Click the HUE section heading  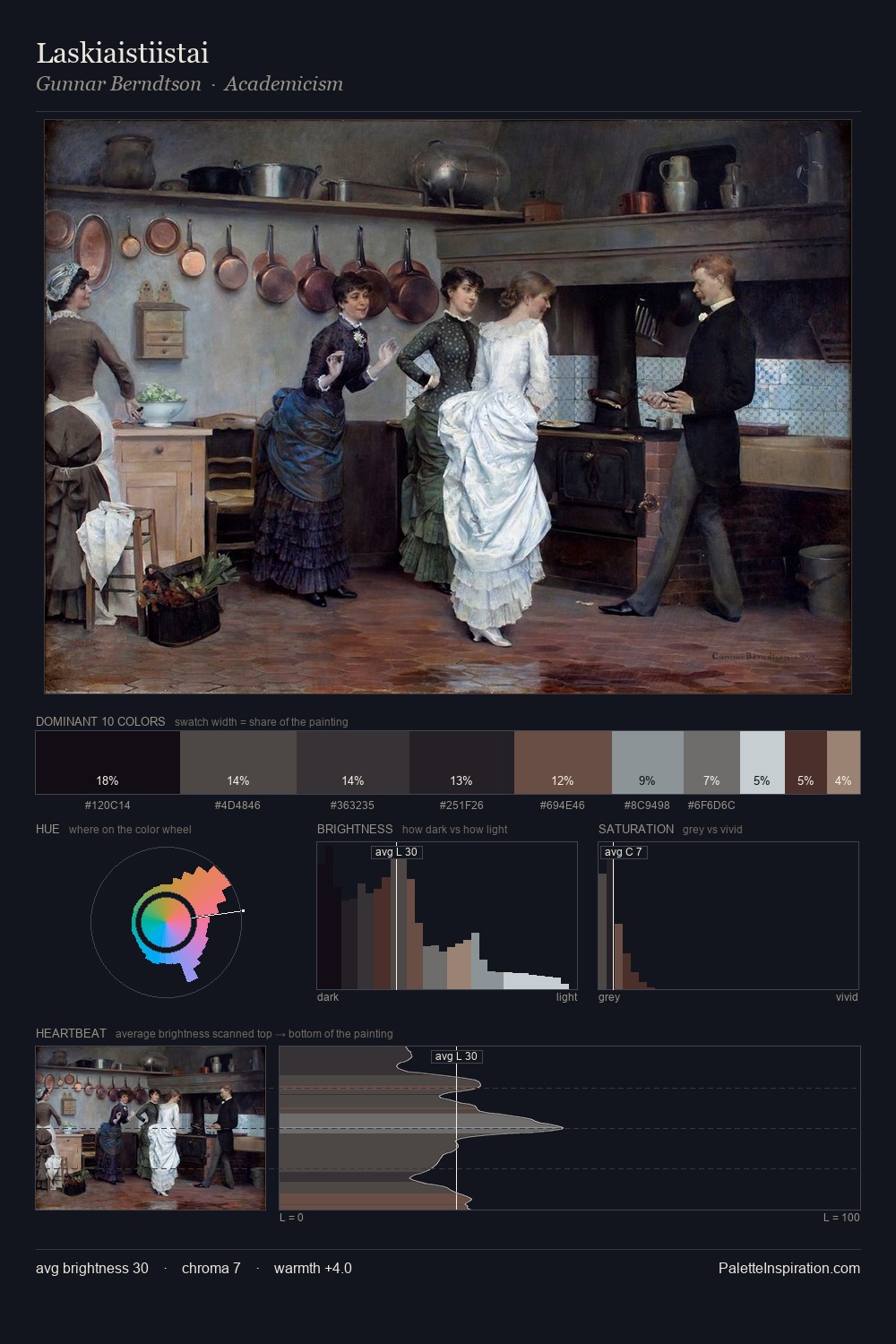47,829
